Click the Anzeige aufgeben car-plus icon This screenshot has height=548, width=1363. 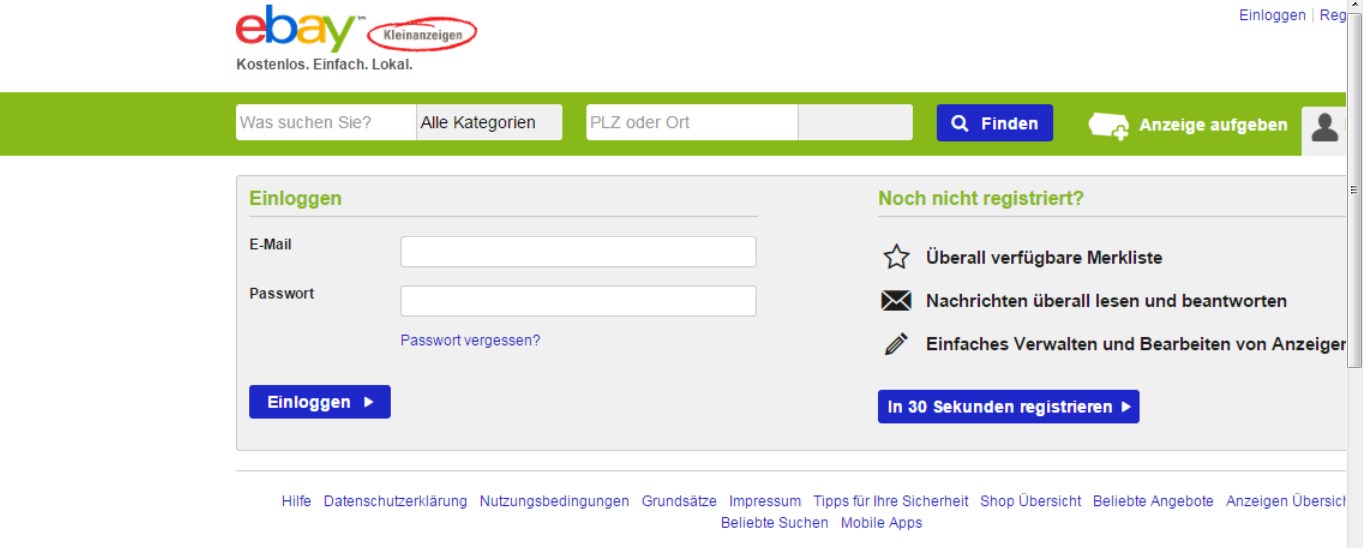click(x=1108, y=126)
